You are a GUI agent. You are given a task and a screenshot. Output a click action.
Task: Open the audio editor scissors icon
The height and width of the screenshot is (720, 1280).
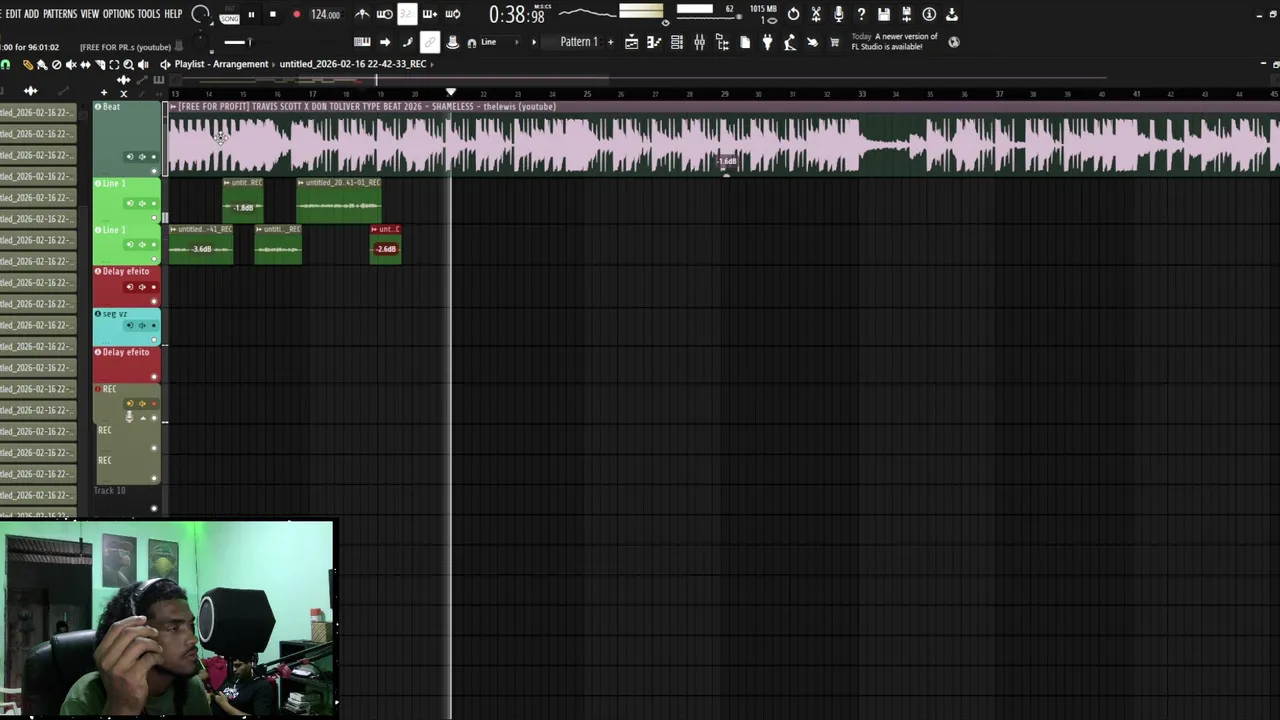pyautogui.click(x=815, y=14)
